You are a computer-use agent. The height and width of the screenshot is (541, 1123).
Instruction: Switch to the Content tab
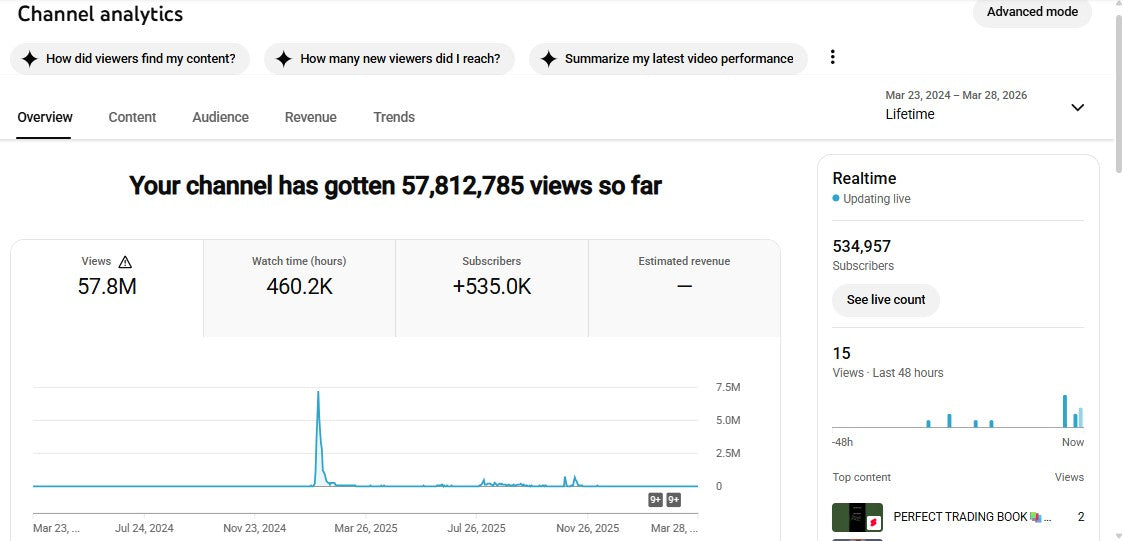pyautogui.click(x=132, y=117)
